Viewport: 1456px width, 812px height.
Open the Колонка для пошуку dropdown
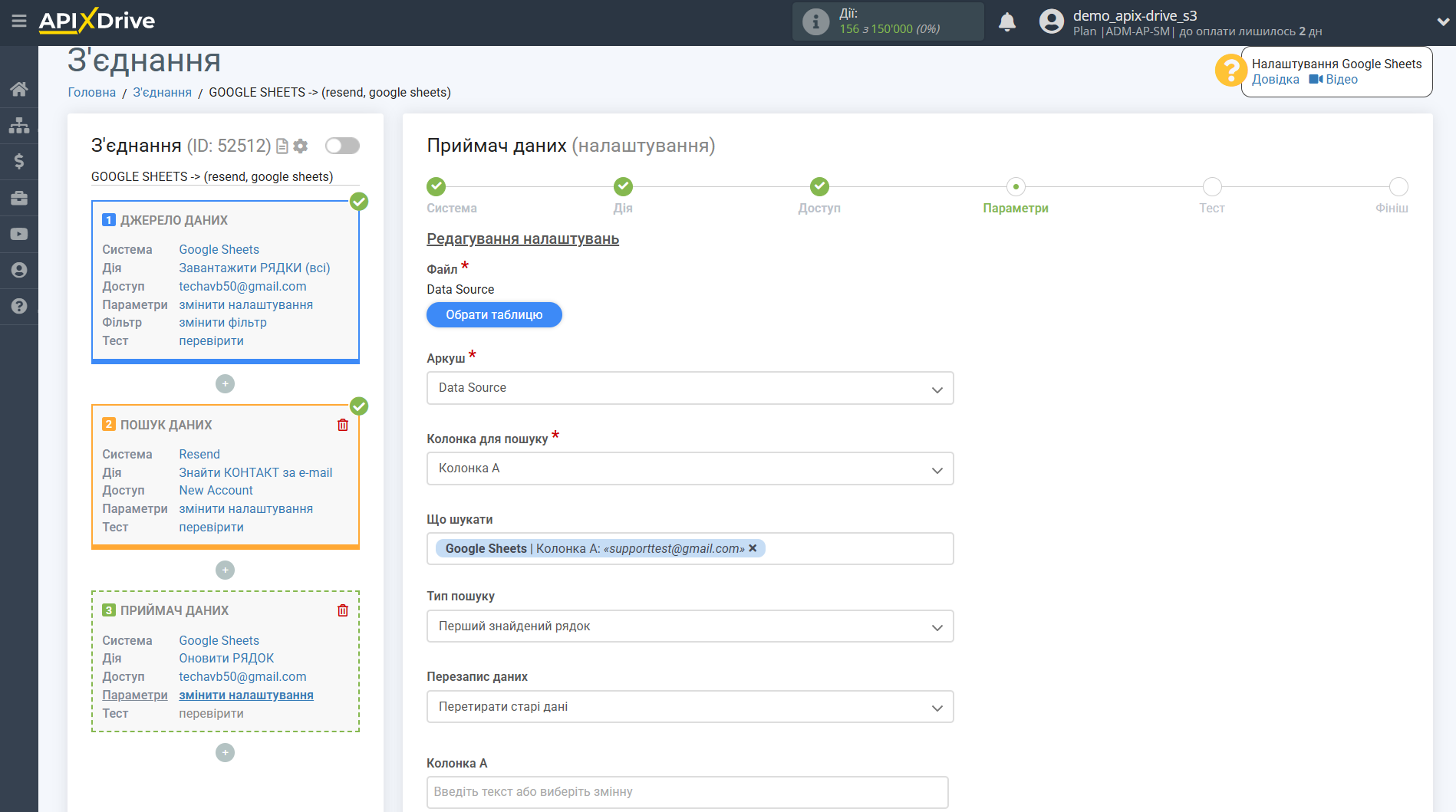pos(690,468)
